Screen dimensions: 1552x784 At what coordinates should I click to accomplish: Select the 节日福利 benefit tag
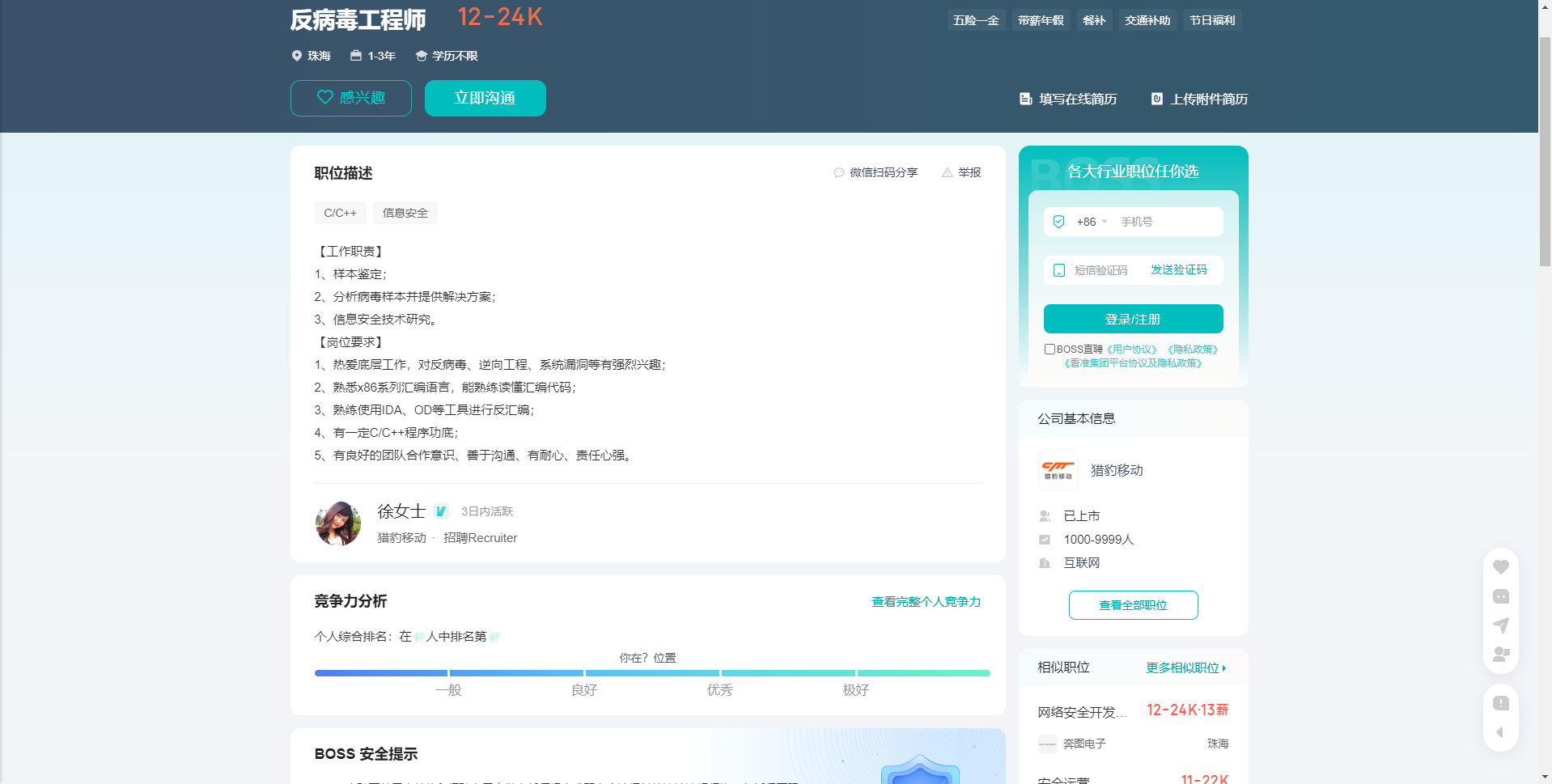(1212, 20)
